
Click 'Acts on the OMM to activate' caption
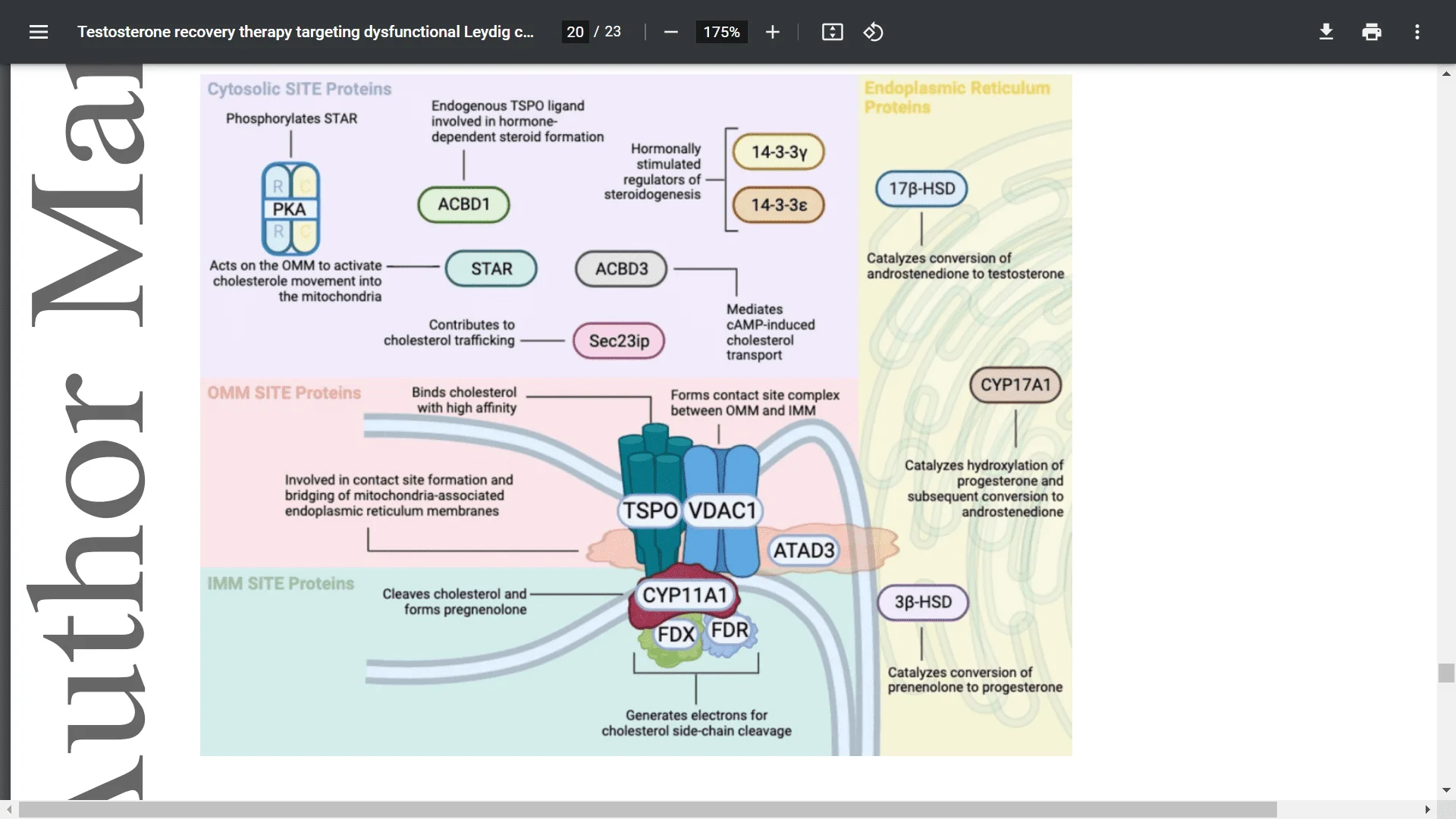coord(296,281)
